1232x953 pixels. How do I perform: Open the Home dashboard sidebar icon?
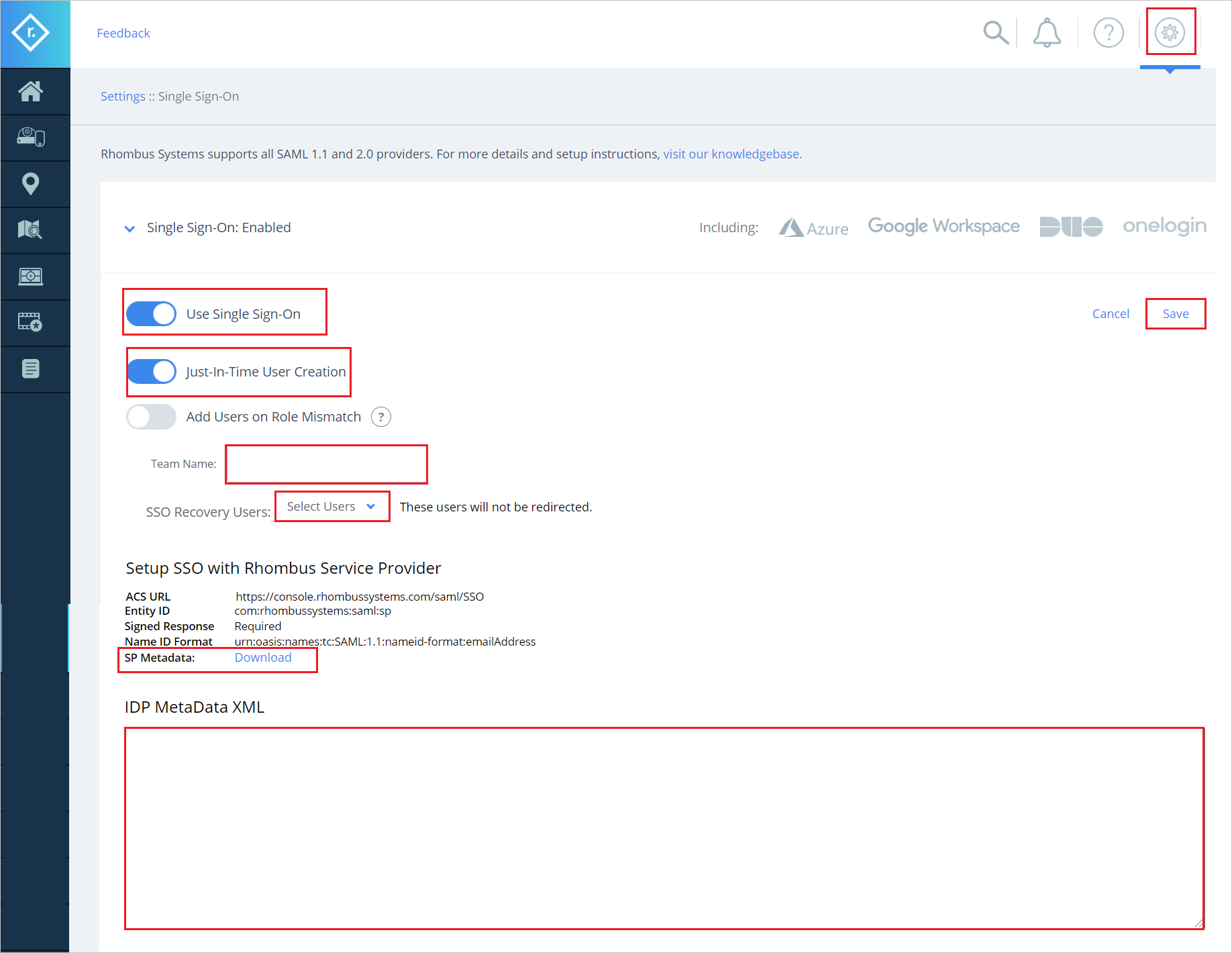pos(31,91)
